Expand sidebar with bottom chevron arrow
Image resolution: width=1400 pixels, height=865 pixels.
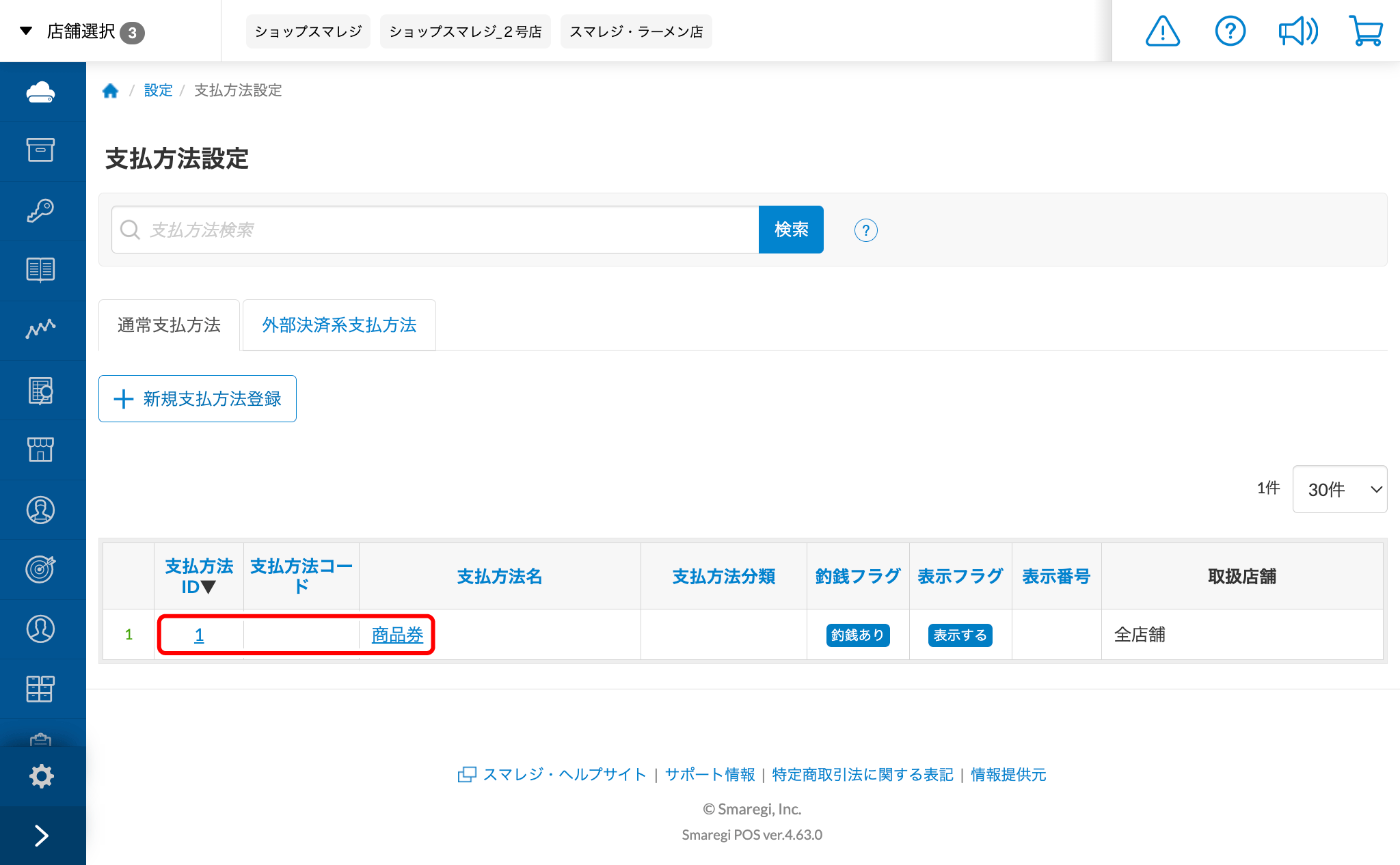click(x=41, y=835)
